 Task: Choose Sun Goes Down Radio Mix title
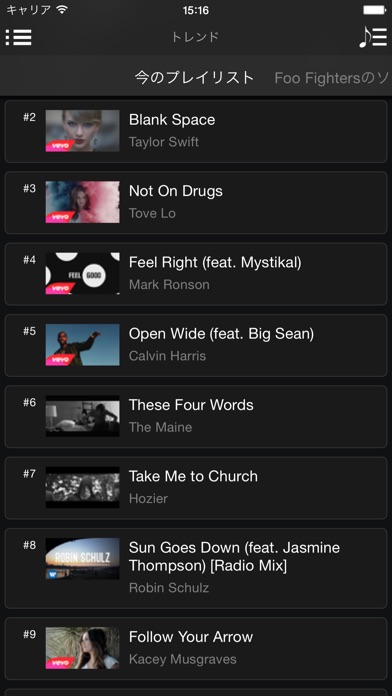pos(234,557)
